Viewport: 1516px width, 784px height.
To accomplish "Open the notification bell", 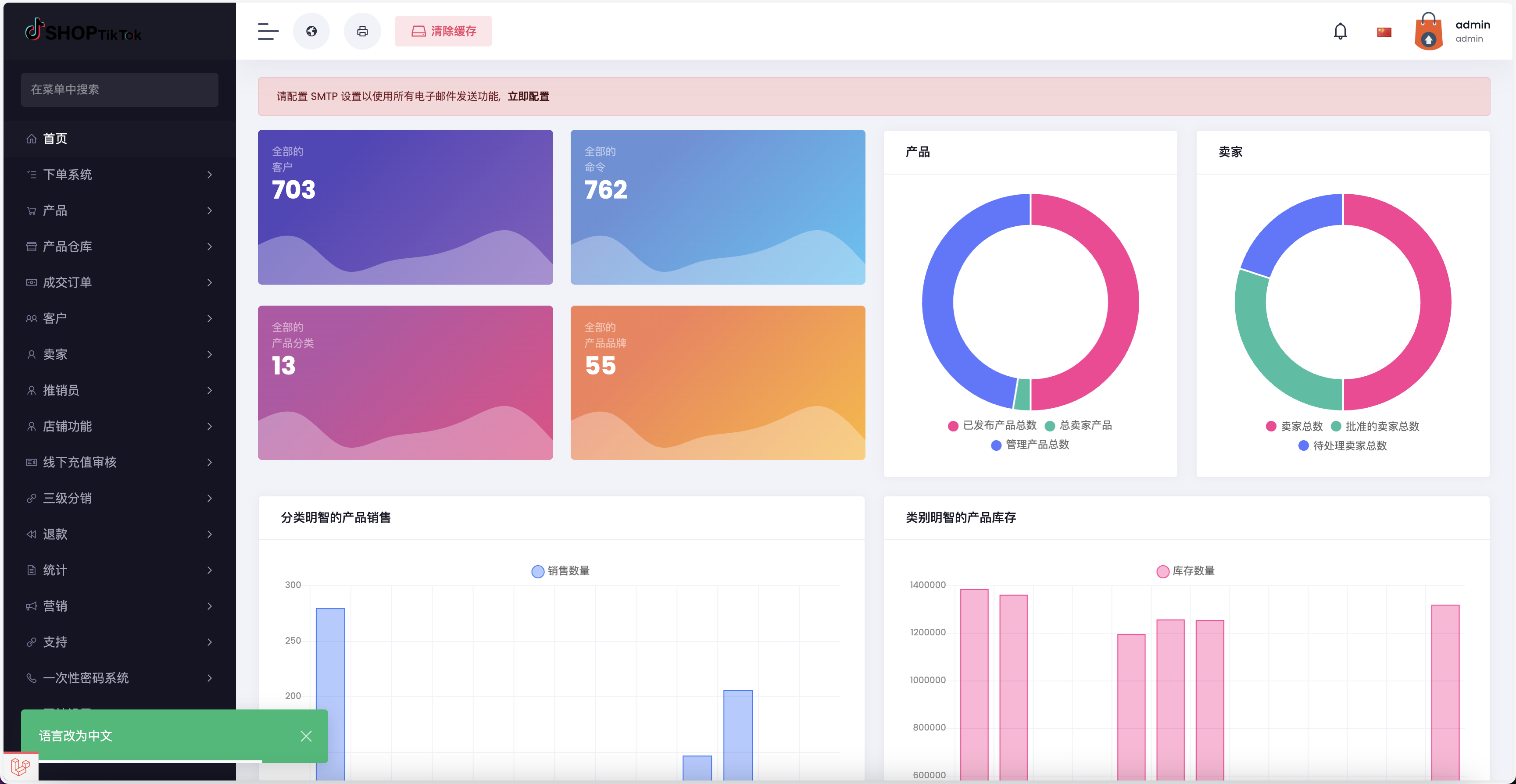I will point(1340,31).
